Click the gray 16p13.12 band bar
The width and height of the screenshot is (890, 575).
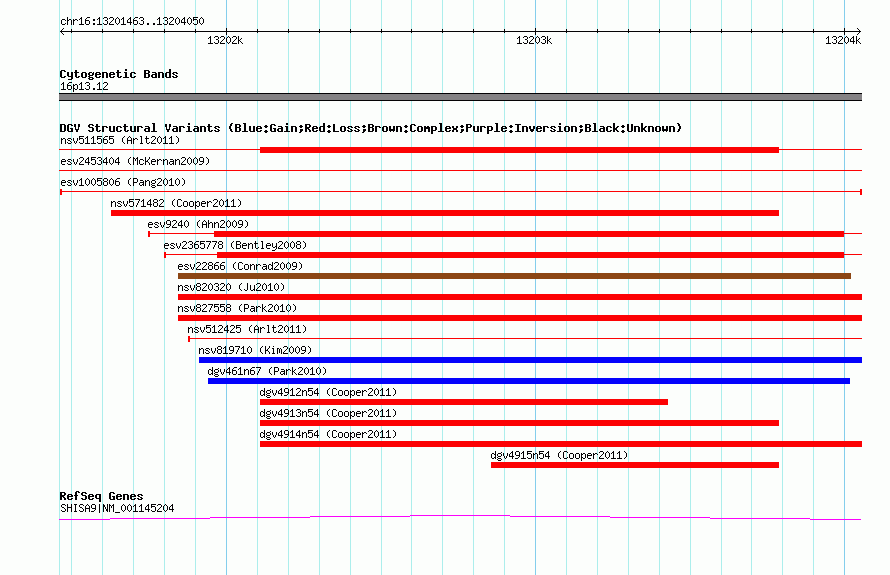click(x=460, y=97)
